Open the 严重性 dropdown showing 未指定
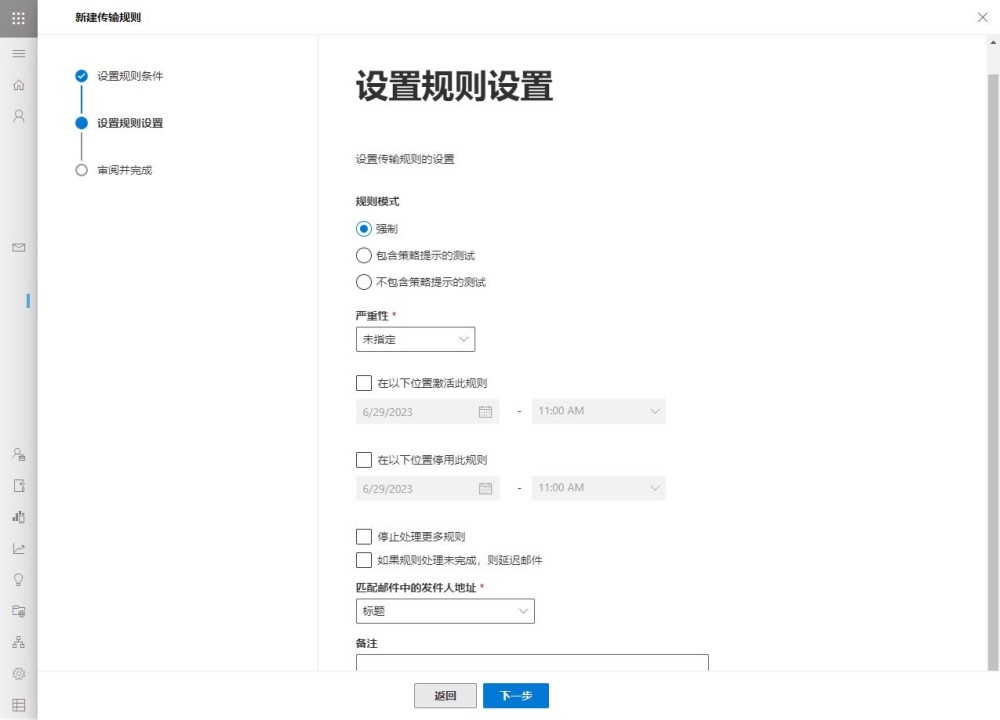 (415, 339)
